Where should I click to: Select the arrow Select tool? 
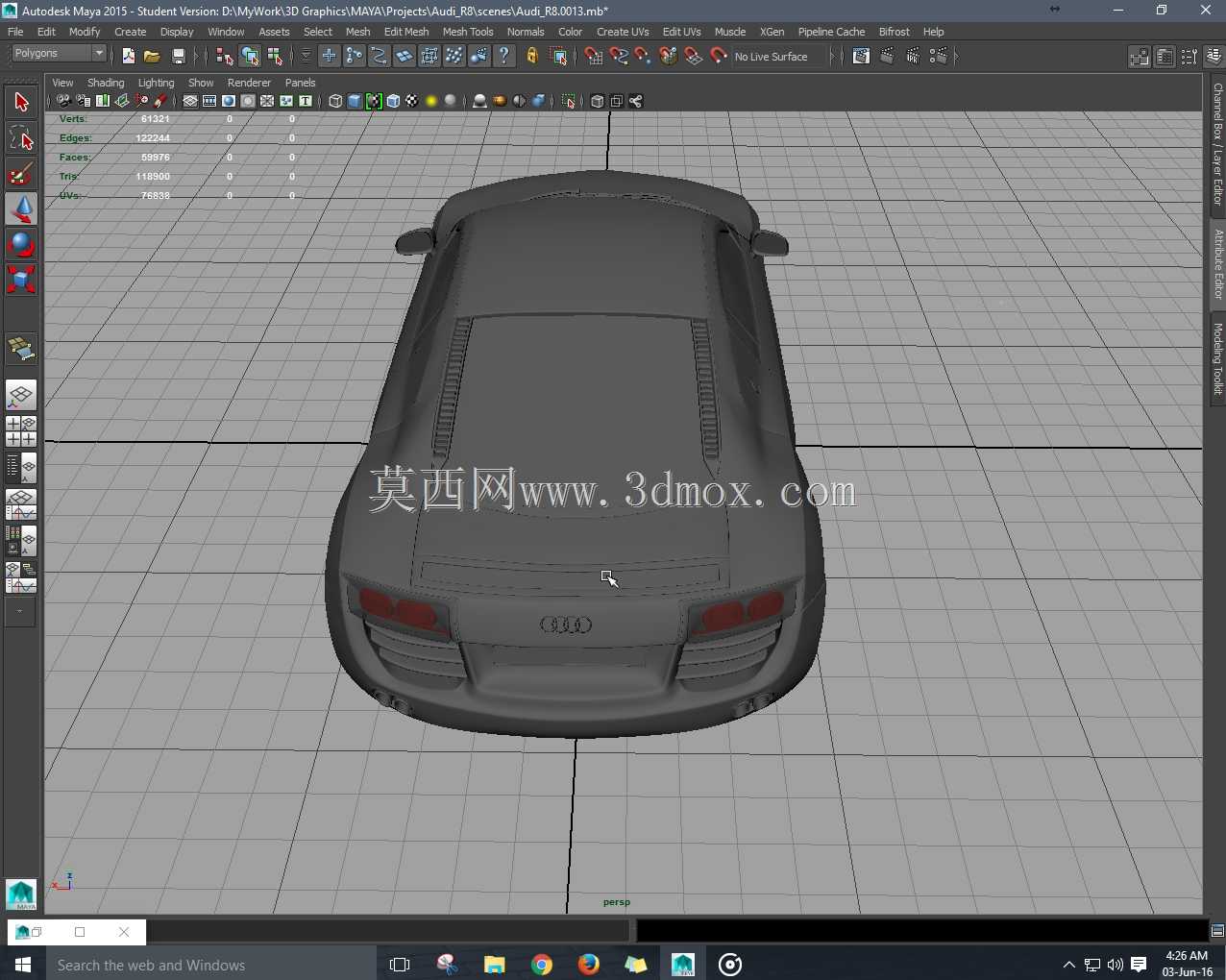21,102
